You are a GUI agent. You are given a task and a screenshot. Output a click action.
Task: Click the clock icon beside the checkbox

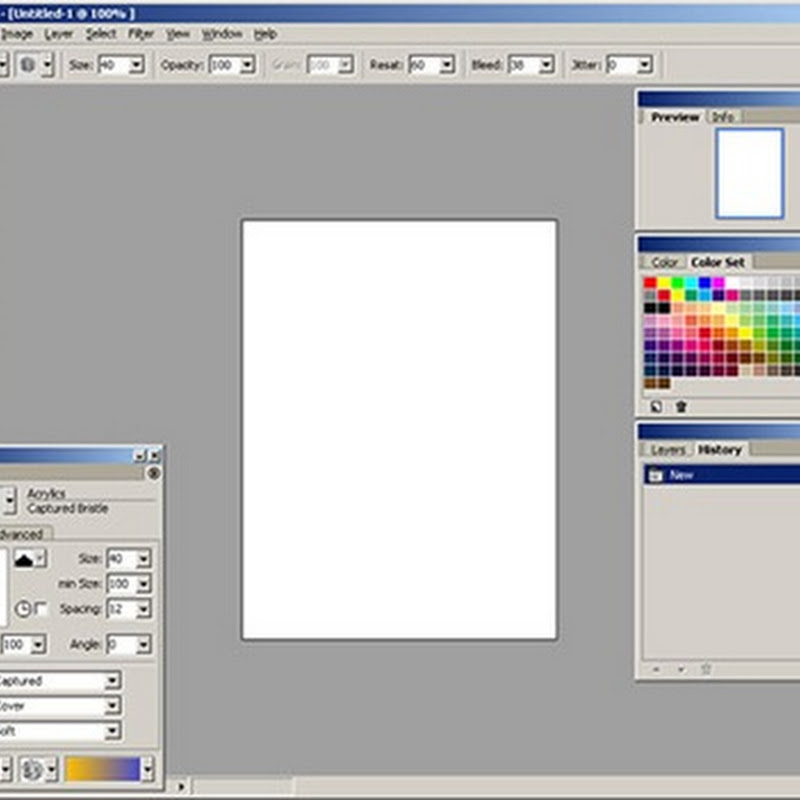(x=23, y=609)
